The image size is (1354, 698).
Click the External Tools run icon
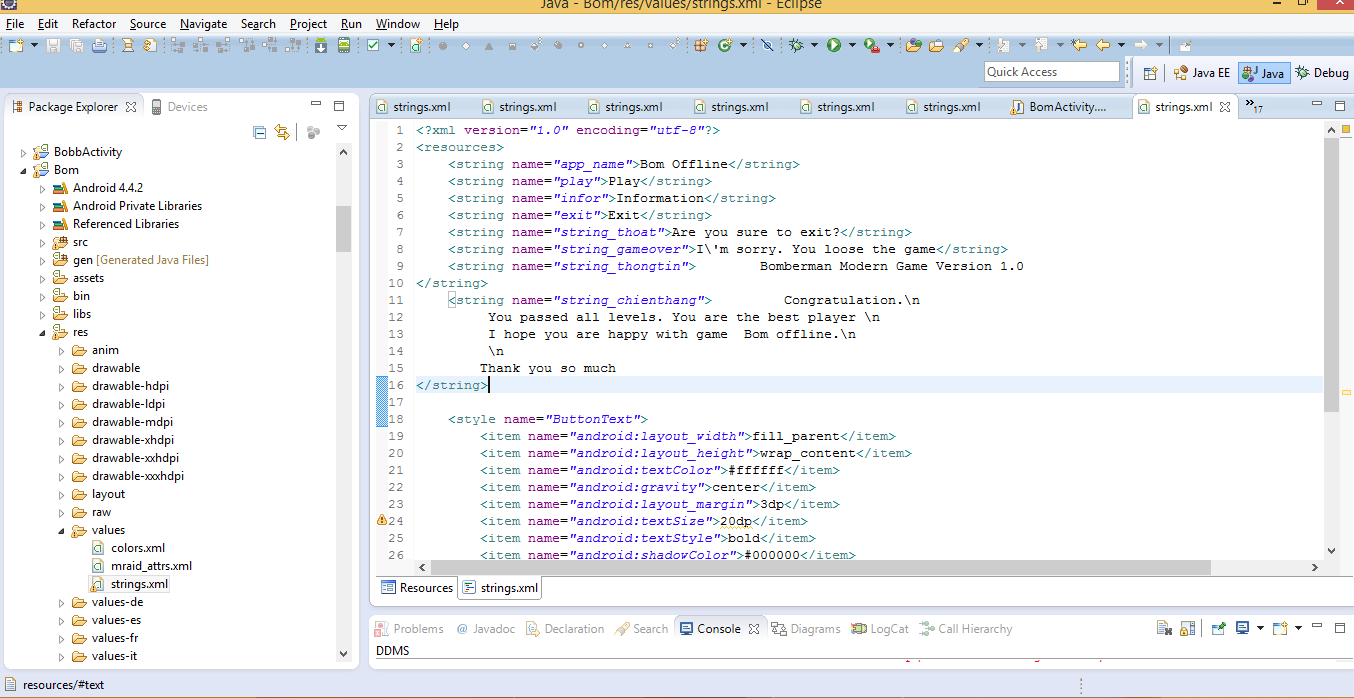coord(871,45)
